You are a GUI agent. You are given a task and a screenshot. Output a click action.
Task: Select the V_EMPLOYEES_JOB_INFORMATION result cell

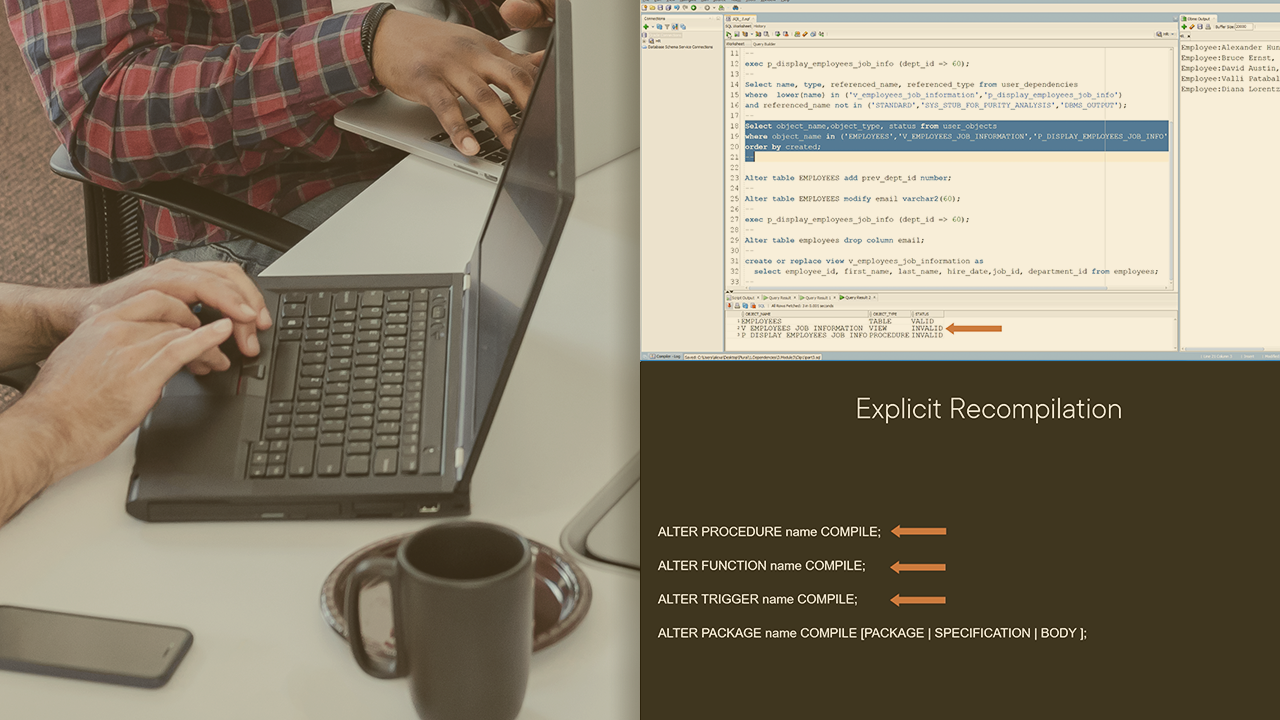802,328
